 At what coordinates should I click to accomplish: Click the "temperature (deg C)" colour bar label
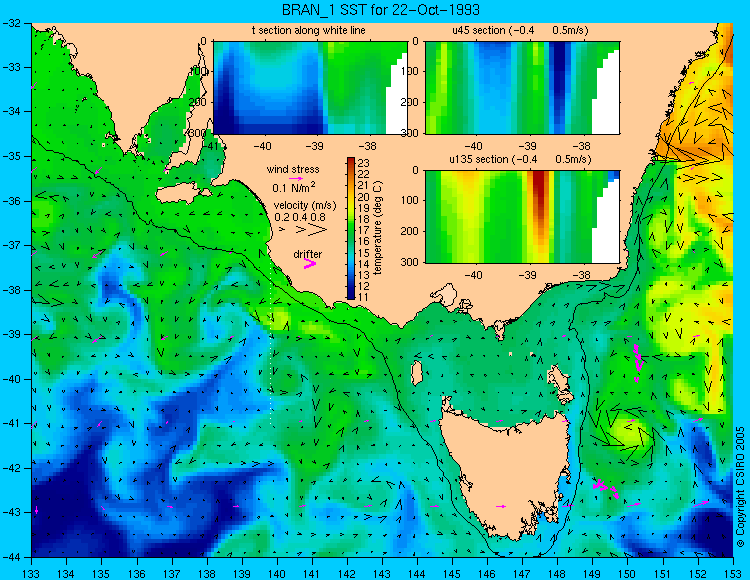coord(378,228)
